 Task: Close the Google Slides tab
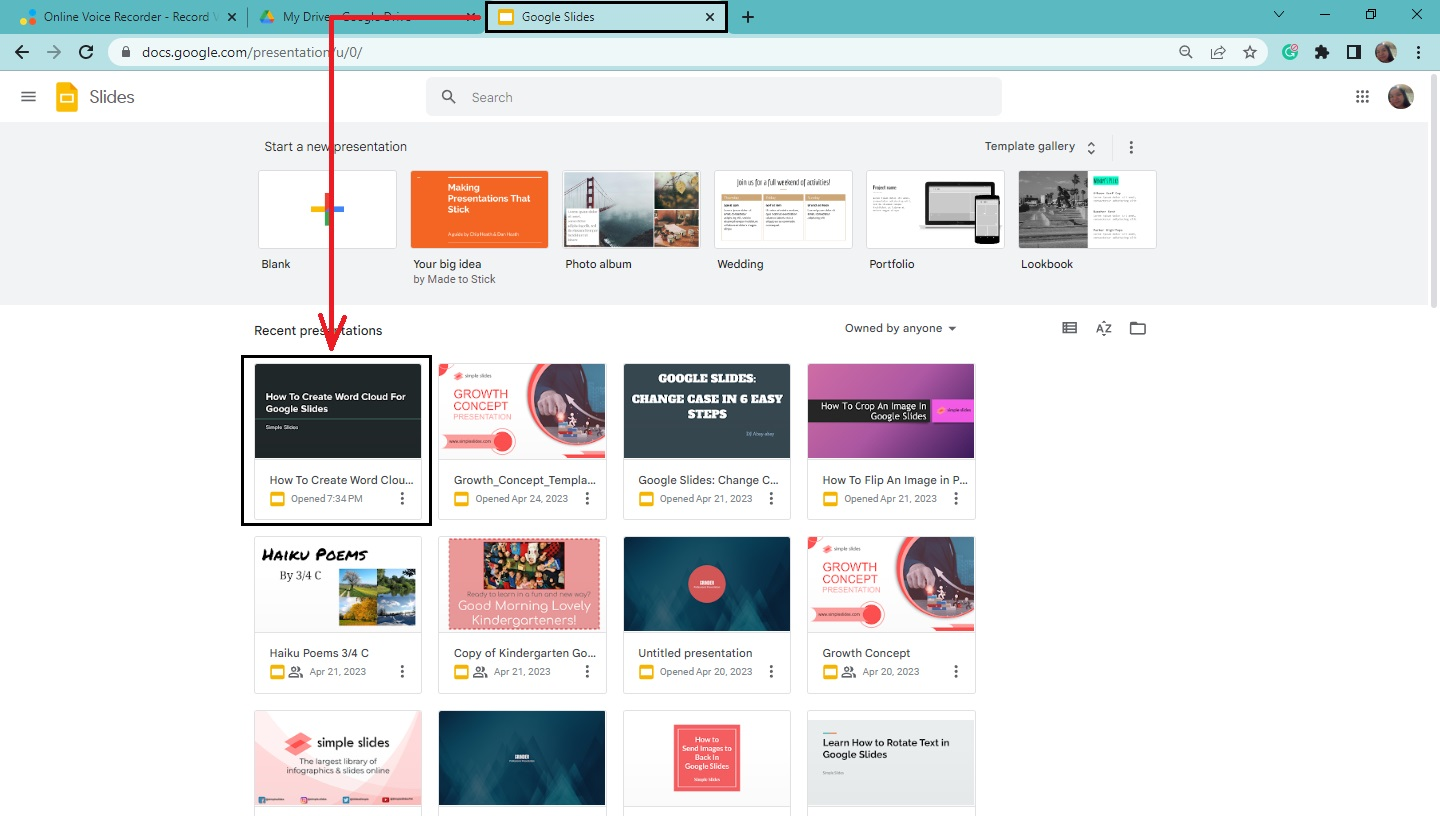click(x=710, y=17)
